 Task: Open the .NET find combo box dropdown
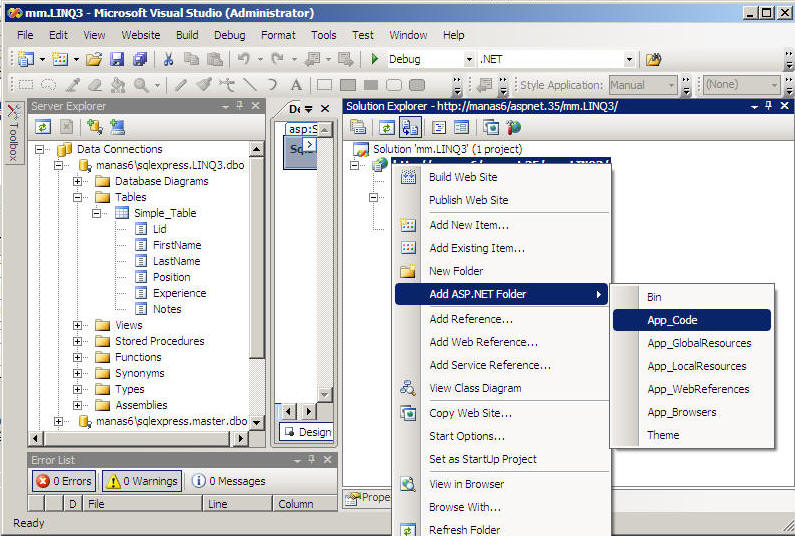[x=629, y=59]
